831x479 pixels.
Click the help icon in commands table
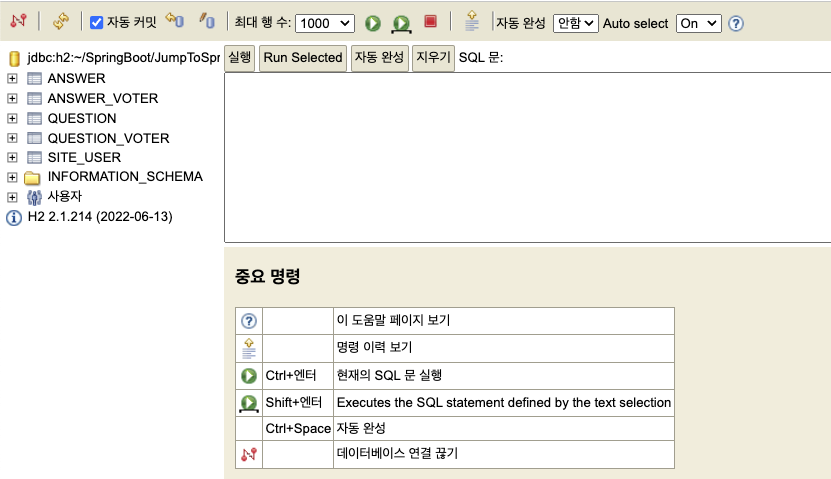pos(249,321)
